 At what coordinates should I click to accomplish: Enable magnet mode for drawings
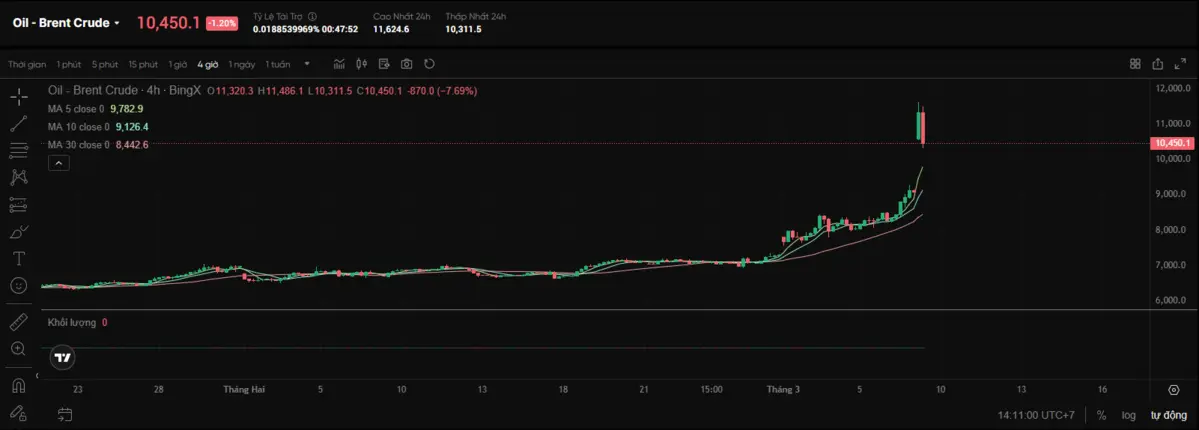coord(18,386)
